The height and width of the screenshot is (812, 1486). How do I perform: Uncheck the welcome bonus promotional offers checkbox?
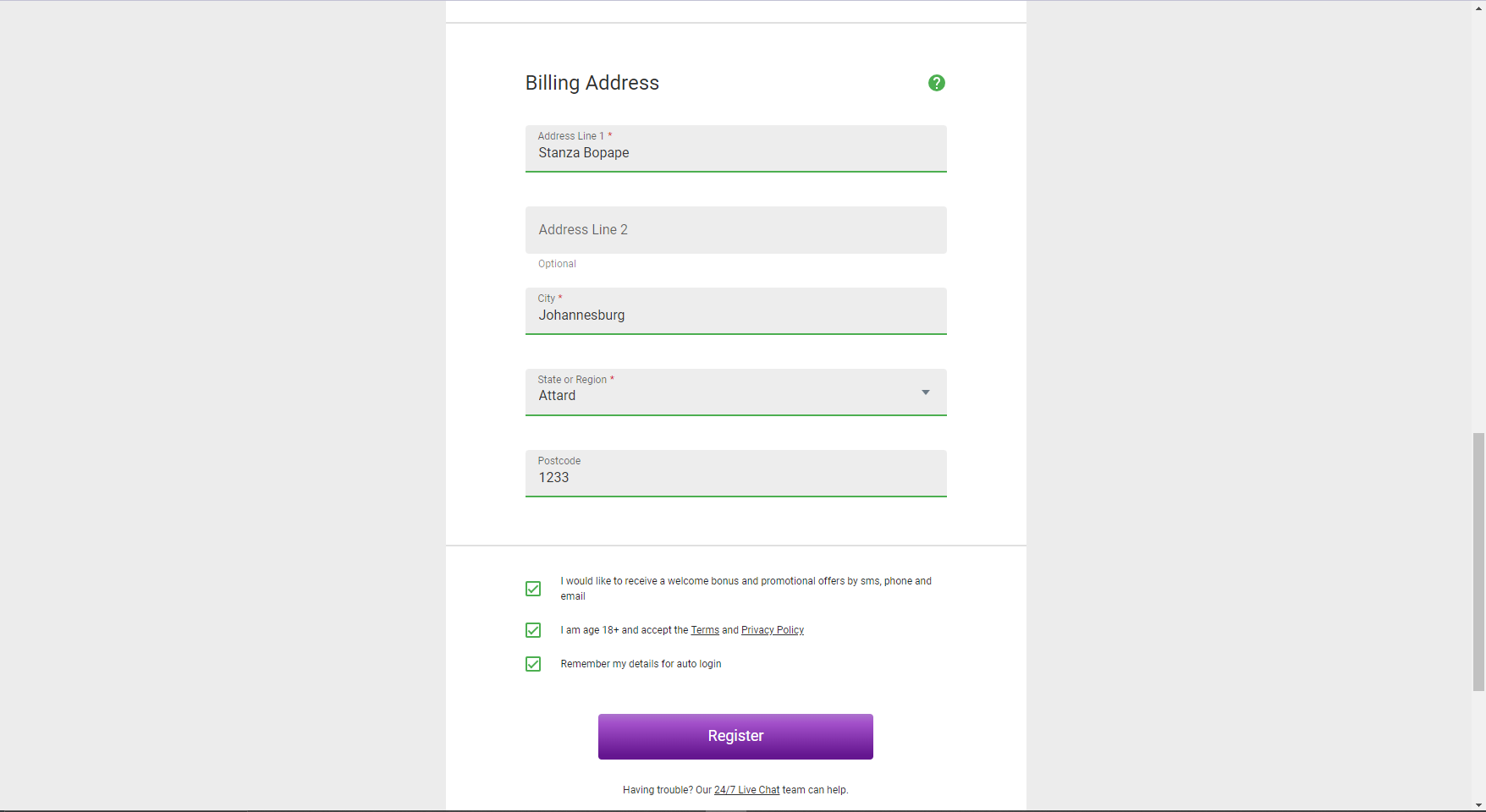point(533,589)
